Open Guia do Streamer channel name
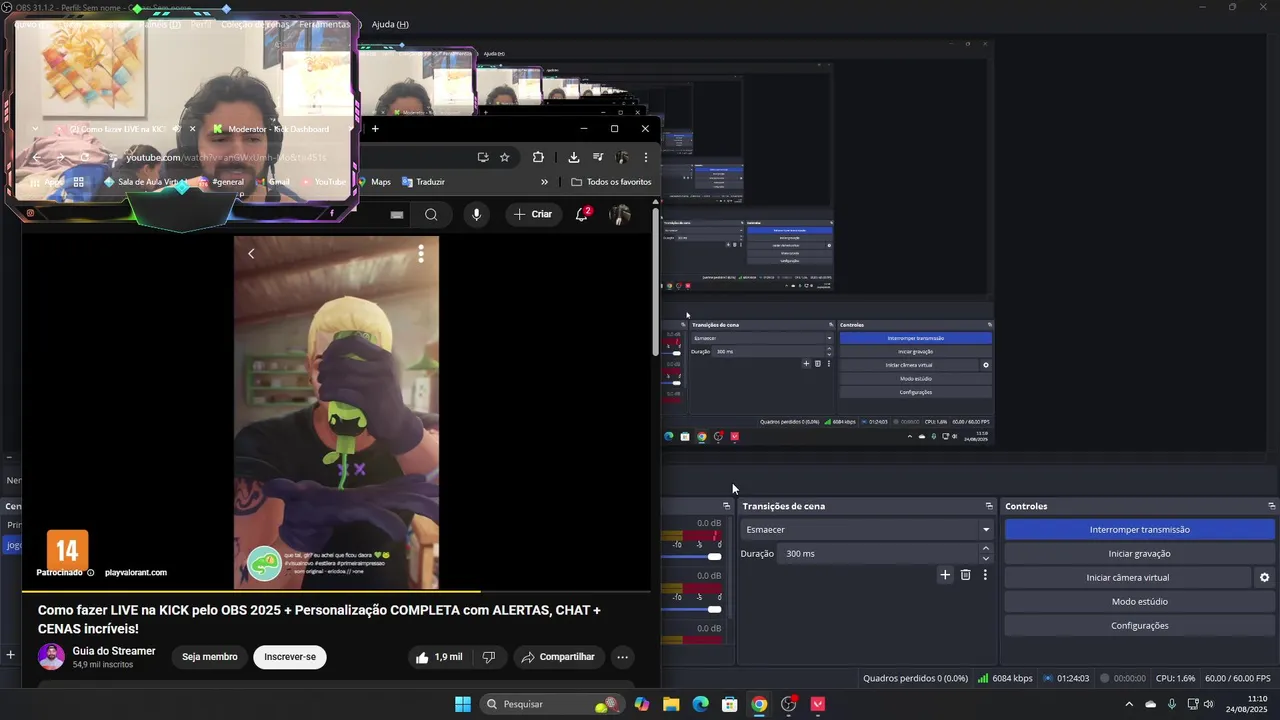The height and width of the screenshot is (720, 1280). pos(114,651)
